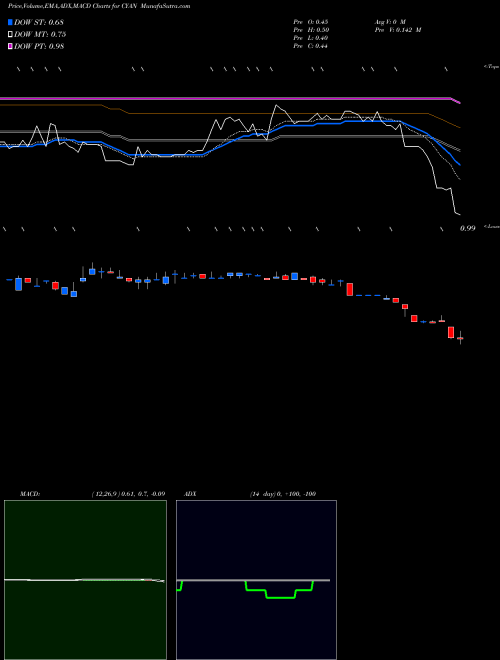Select the 'DOW MT: 0.75' legend label
The width and height of the screenshot is (500, 660).
[40, 35]
